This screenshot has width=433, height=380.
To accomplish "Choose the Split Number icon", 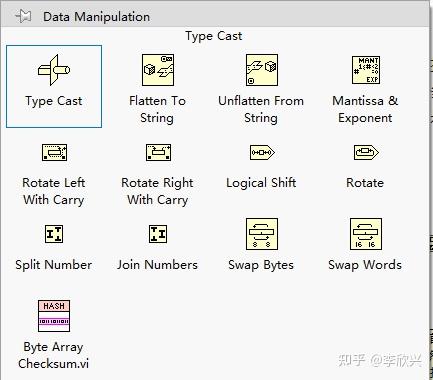I will 54,234.
